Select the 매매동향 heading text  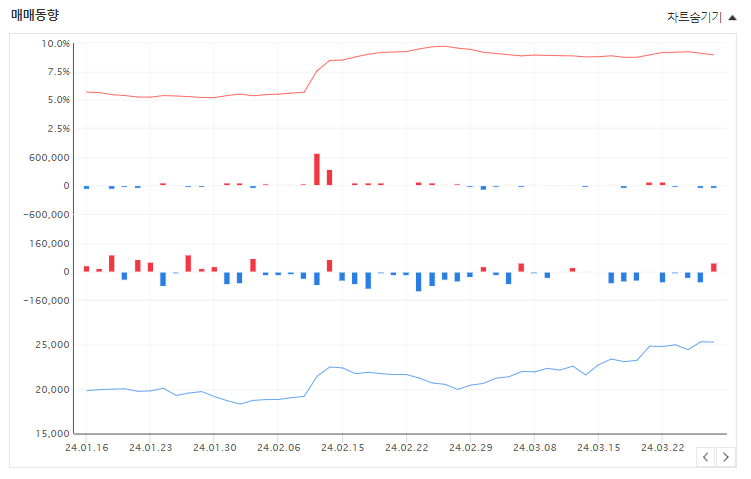click(35, 15)
